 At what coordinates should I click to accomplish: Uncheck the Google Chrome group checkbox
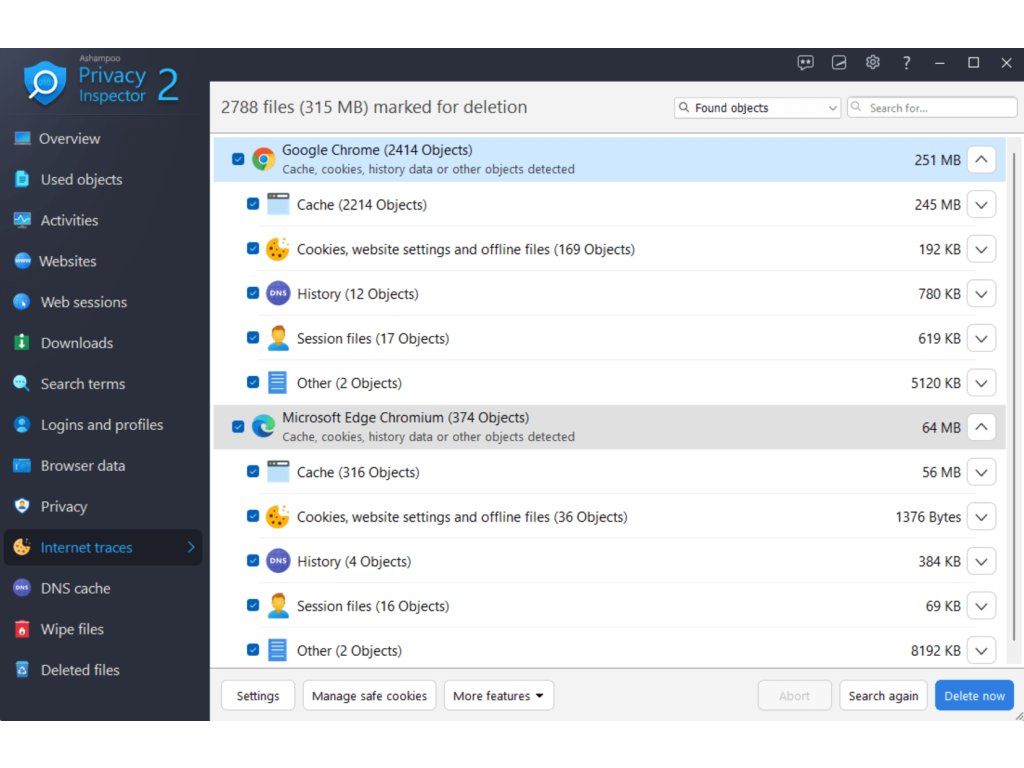(x=238, y=159)
